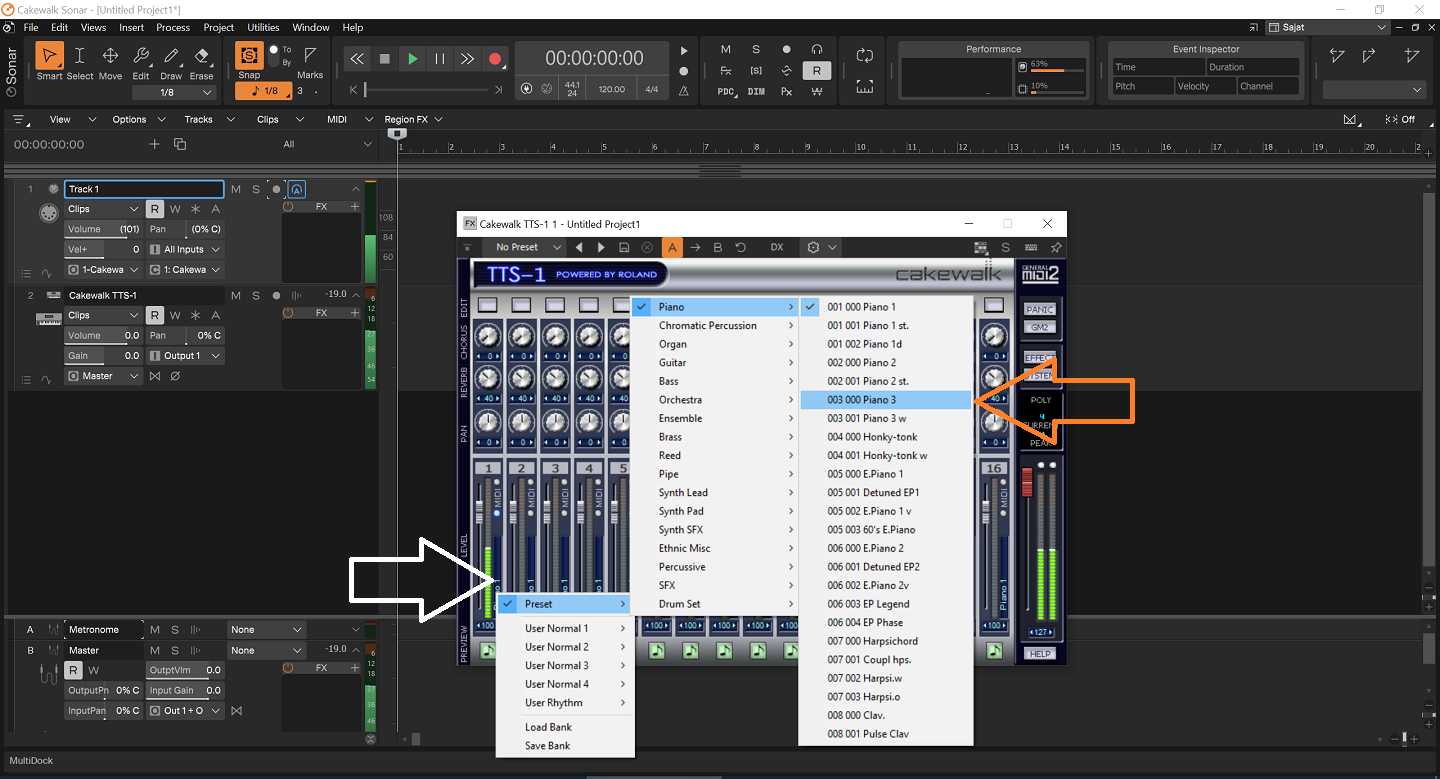Solo Track 1
This screenshot has height=779, width=1440.
pyautogui.click(x=256, y=189)
